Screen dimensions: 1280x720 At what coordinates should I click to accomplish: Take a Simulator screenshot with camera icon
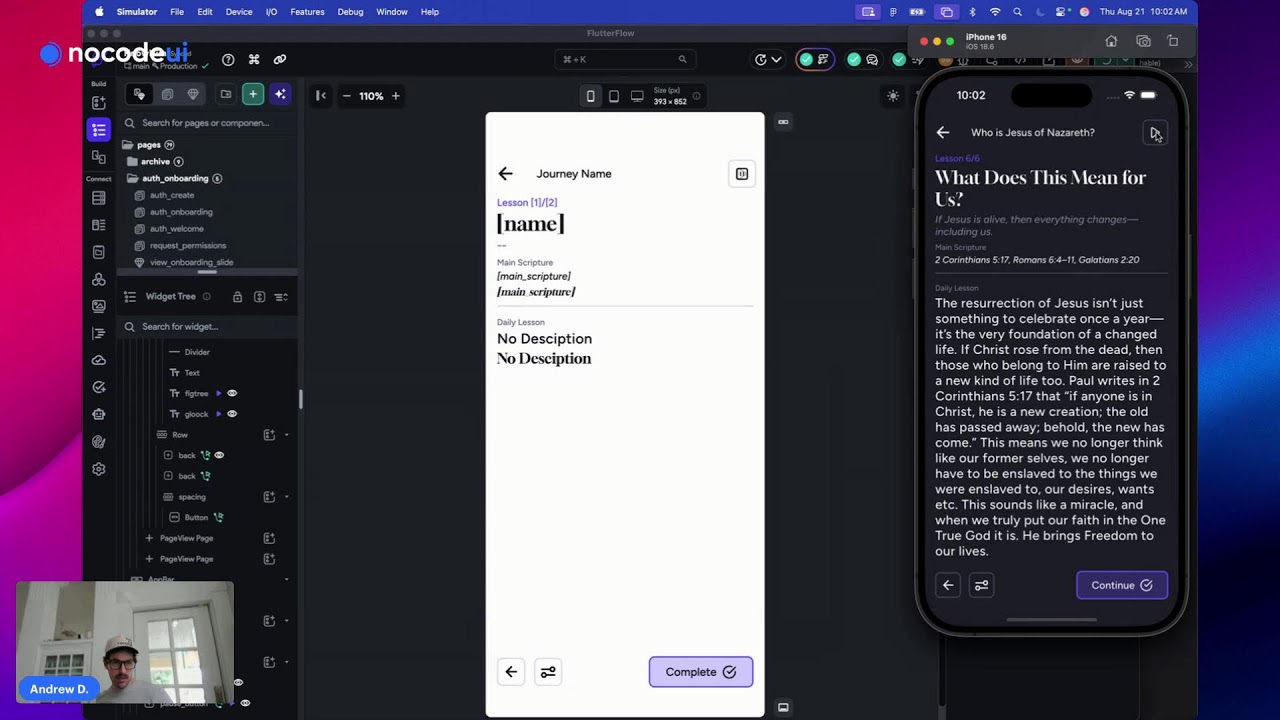[1143, 41]
